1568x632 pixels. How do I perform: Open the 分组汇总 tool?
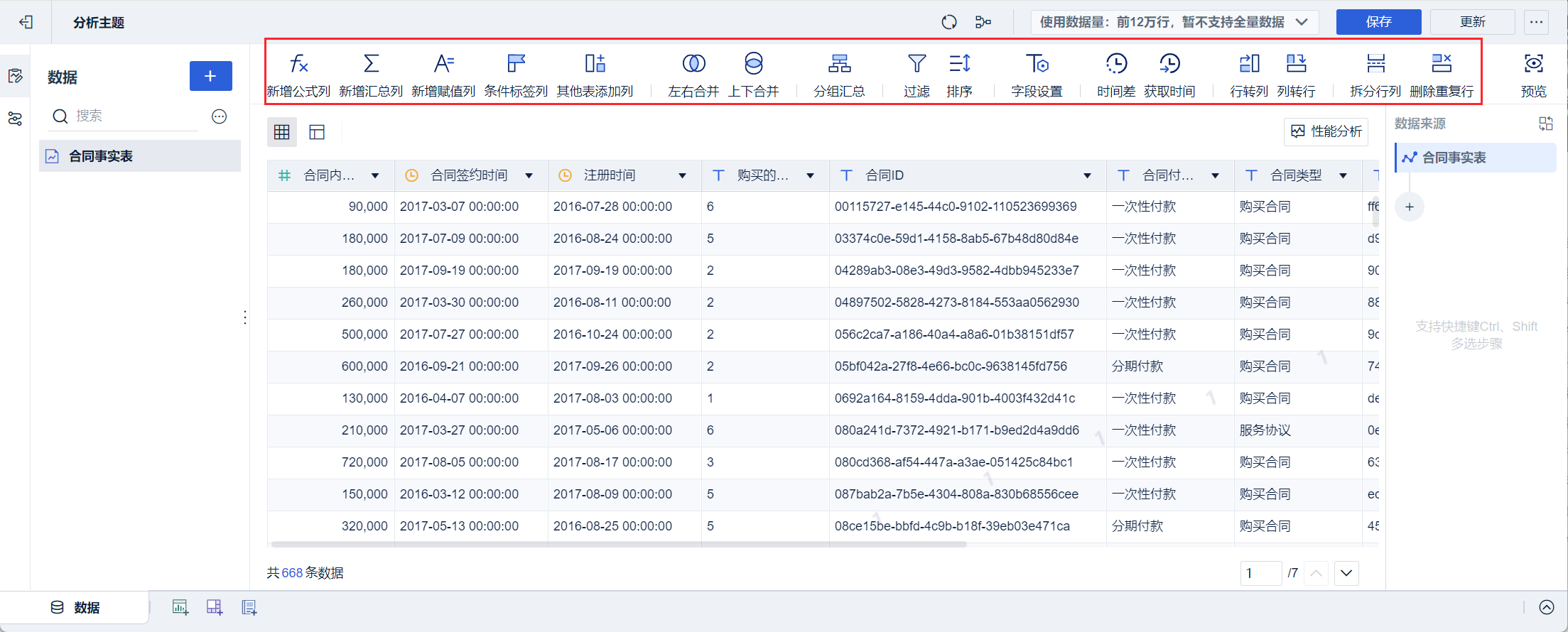[x=839, y=75]
